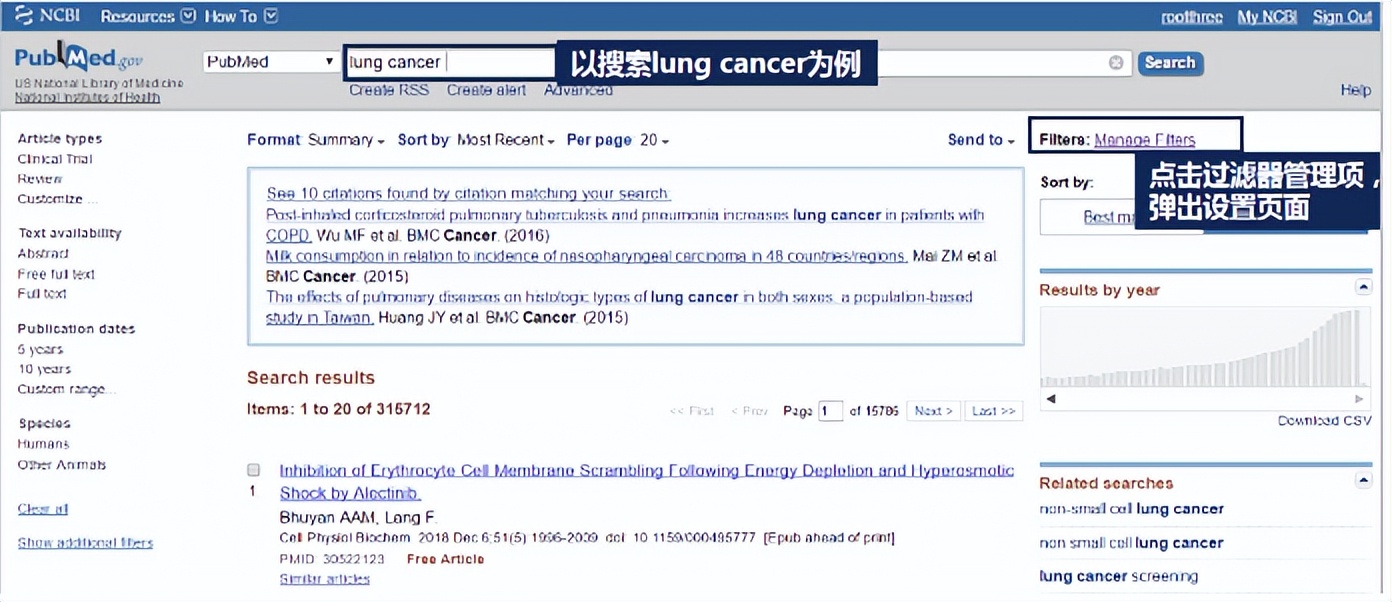Clear the search box using the X icon
1392x602 pixels.
pyautogui.click(x=1116, y=62)
